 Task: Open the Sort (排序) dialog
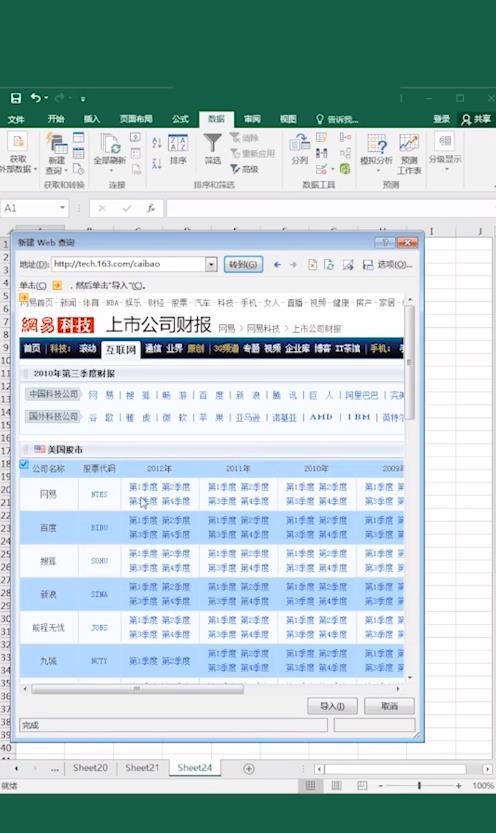pos(178,149)
